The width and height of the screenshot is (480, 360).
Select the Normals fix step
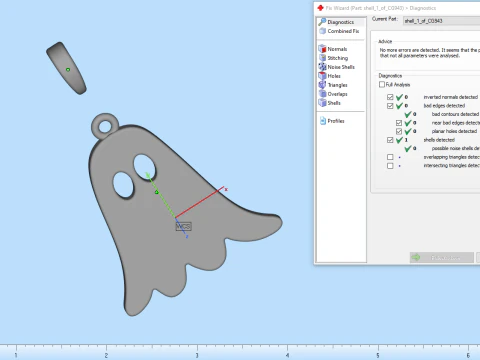[x=333, y=49]
